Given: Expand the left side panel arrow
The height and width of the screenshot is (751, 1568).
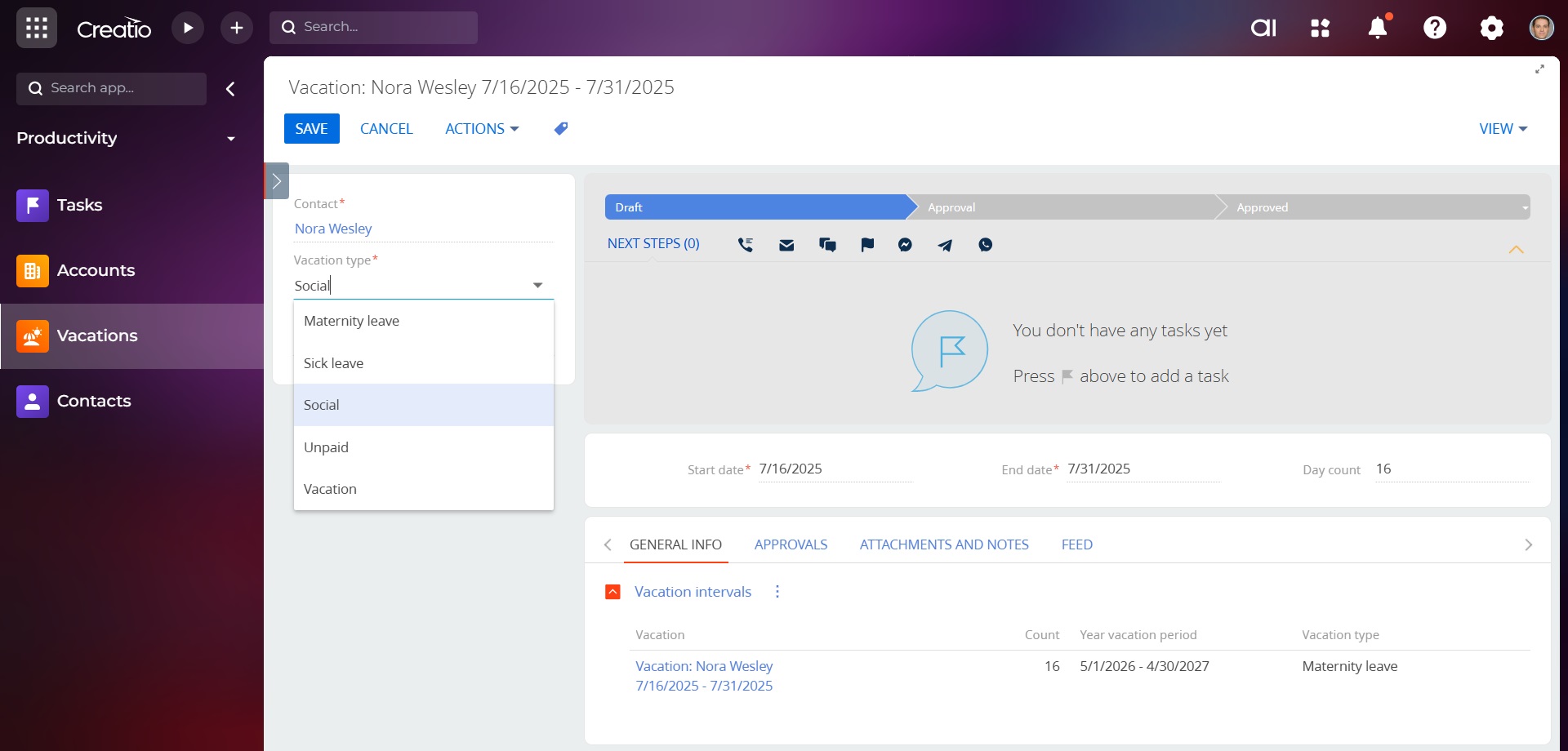Looking at the screenshot, I should coord(277,181).
